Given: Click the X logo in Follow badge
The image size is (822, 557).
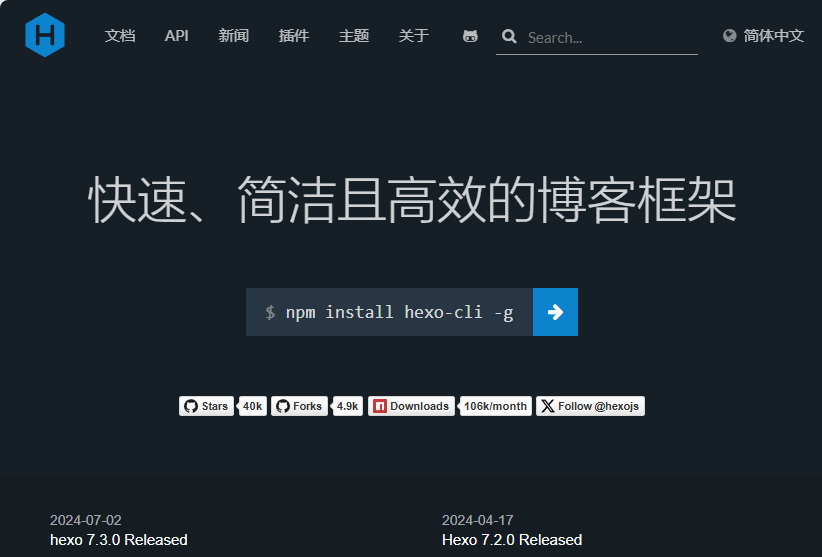Looking at the screenshot, I should [548, 406].
